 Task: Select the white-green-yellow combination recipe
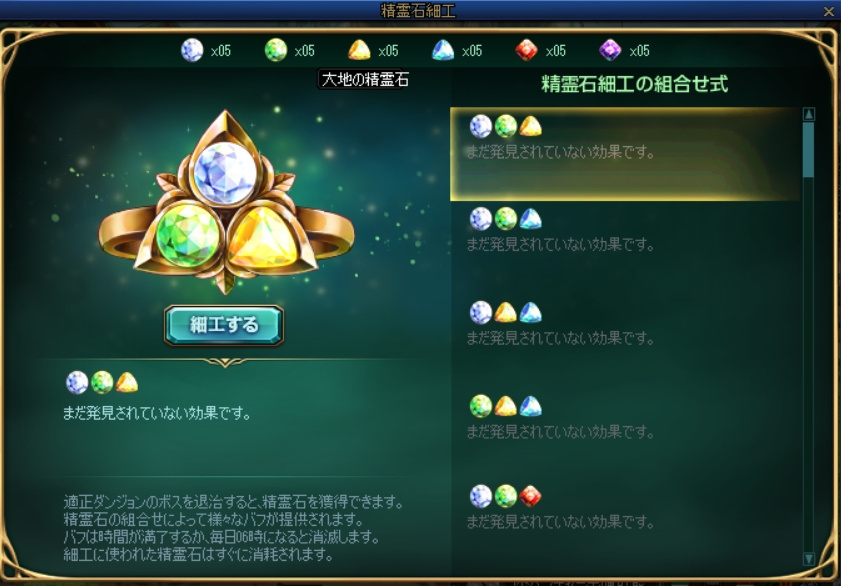[x=625, y=154]
